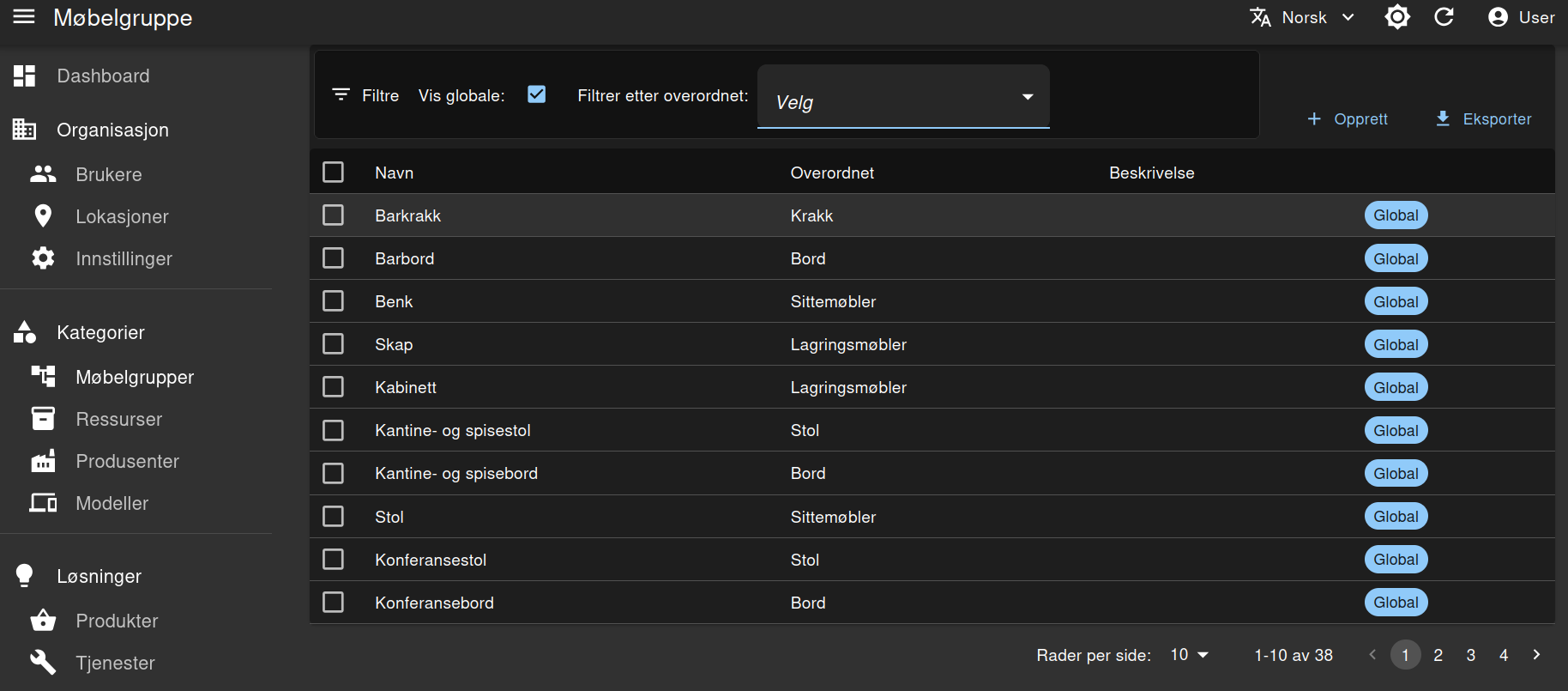The image size is (1568, 691).
Task: Click the Opprett button
Action: [1347, 119]
